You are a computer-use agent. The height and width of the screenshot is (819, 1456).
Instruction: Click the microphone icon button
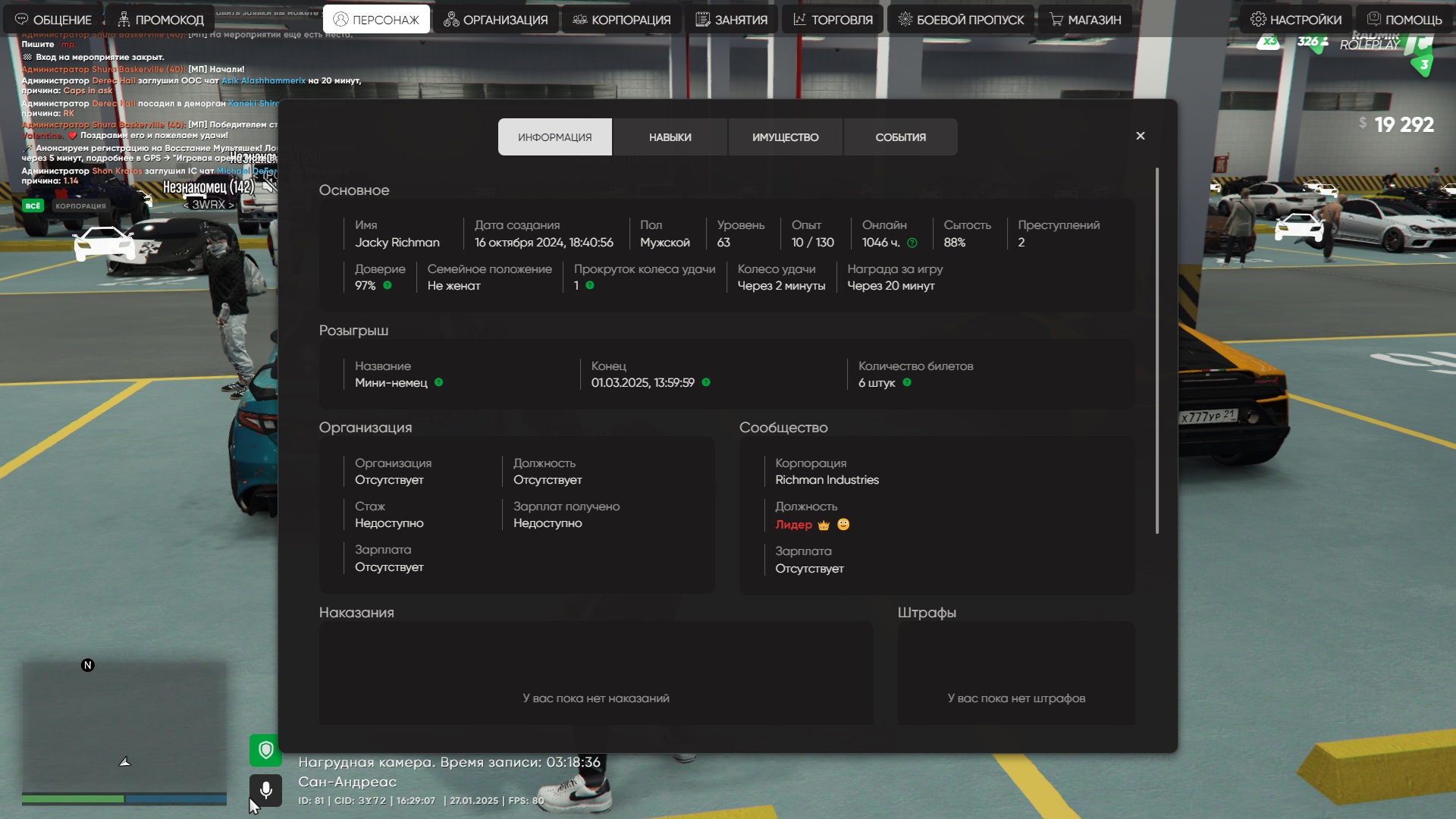(265, 791)
